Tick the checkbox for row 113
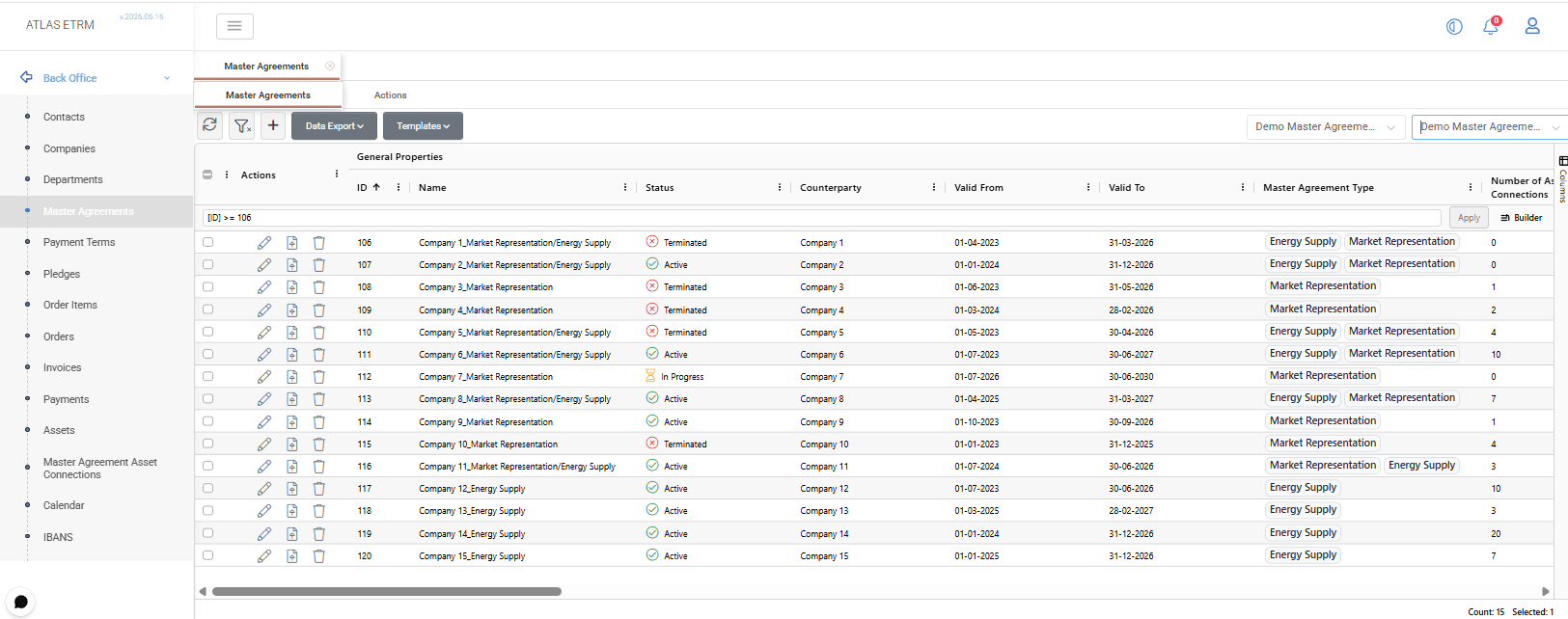1568x619 pixels. click(207, 398)
